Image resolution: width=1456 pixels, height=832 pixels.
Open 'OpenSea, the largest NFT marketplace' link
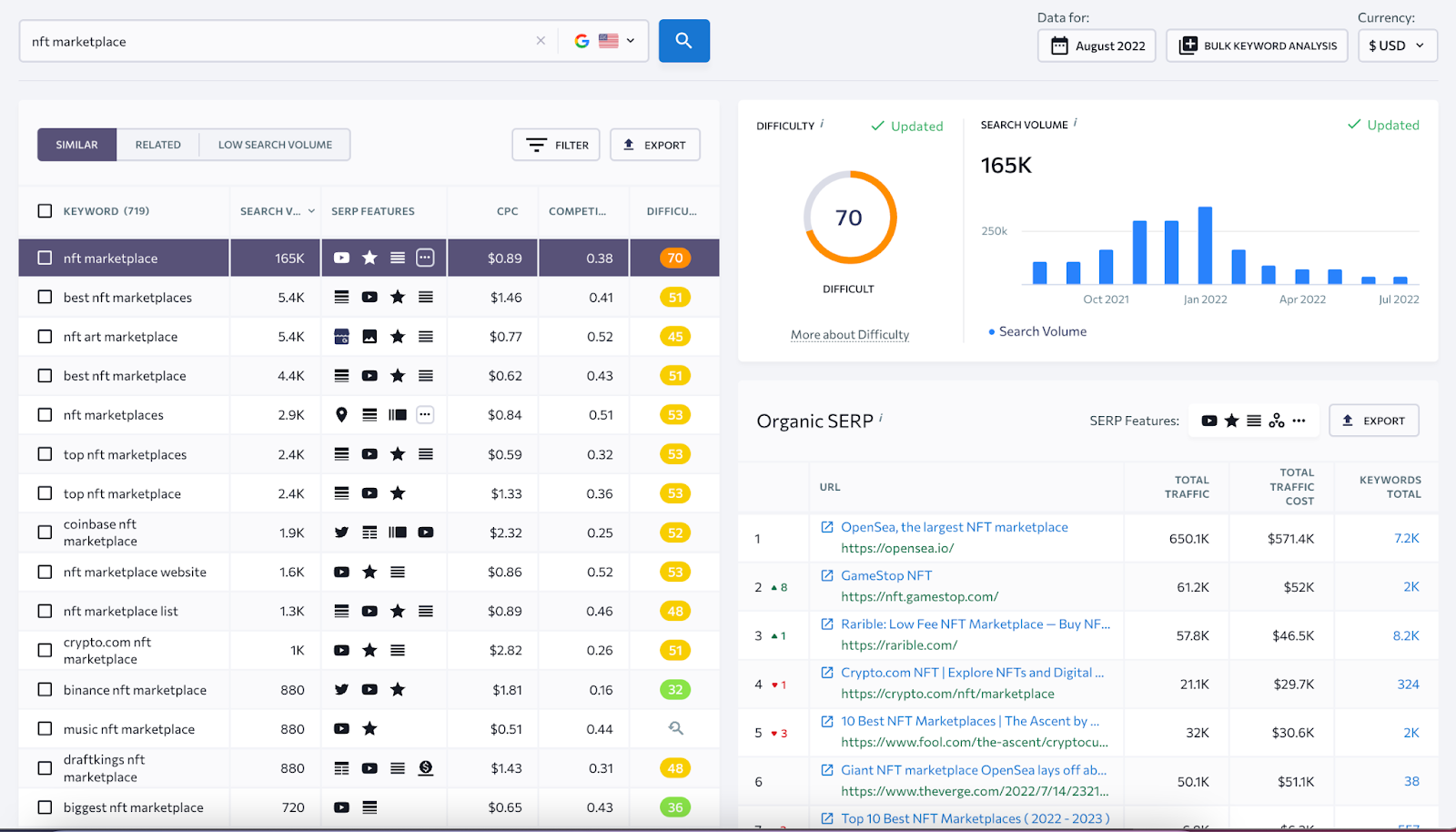point(955,527)
